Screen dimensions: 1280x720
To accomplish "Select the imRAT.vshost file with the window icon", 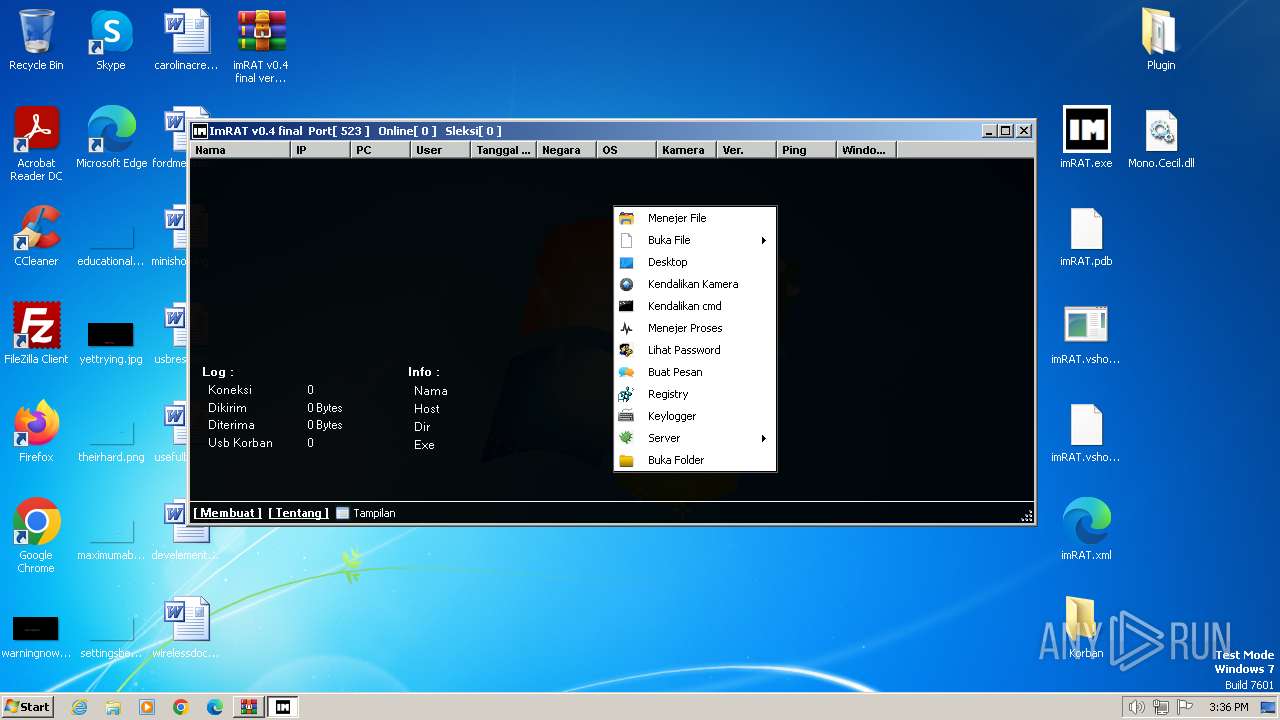I will 1086,334.
